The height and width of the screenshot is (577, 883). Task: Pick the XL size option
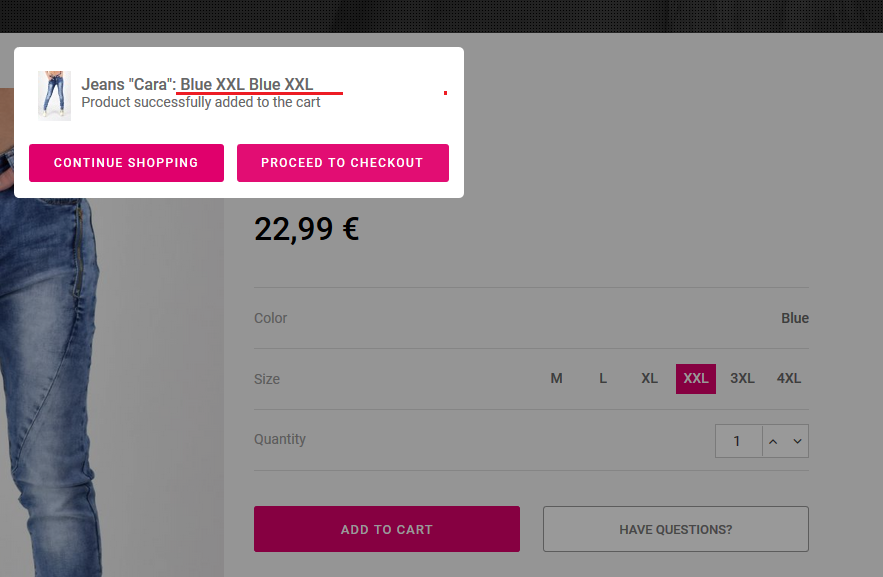[x=650, y=378]
